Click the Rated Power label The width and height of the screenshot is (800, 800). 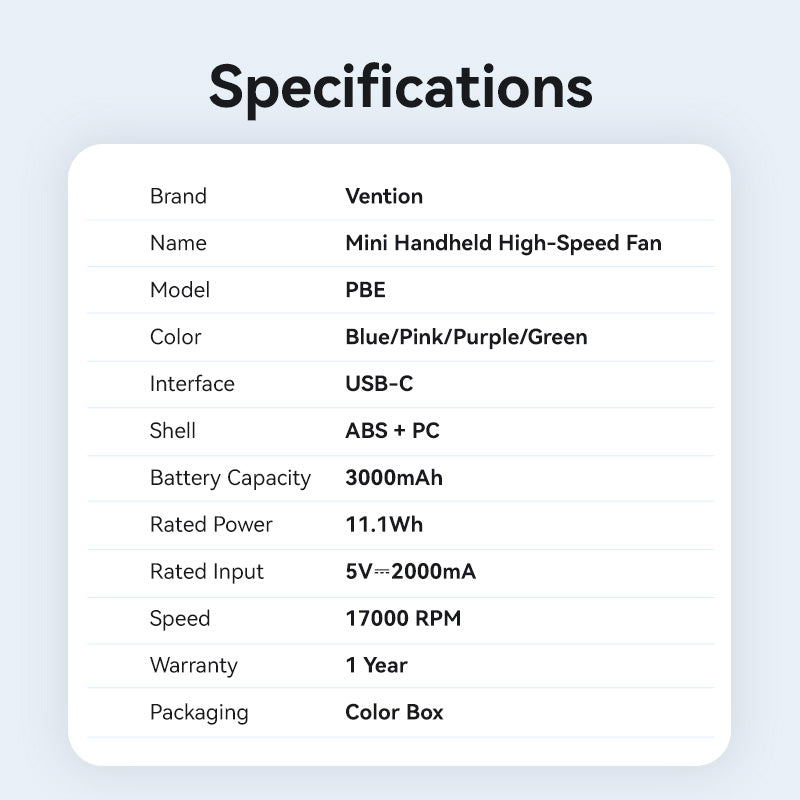coord(211,525)
